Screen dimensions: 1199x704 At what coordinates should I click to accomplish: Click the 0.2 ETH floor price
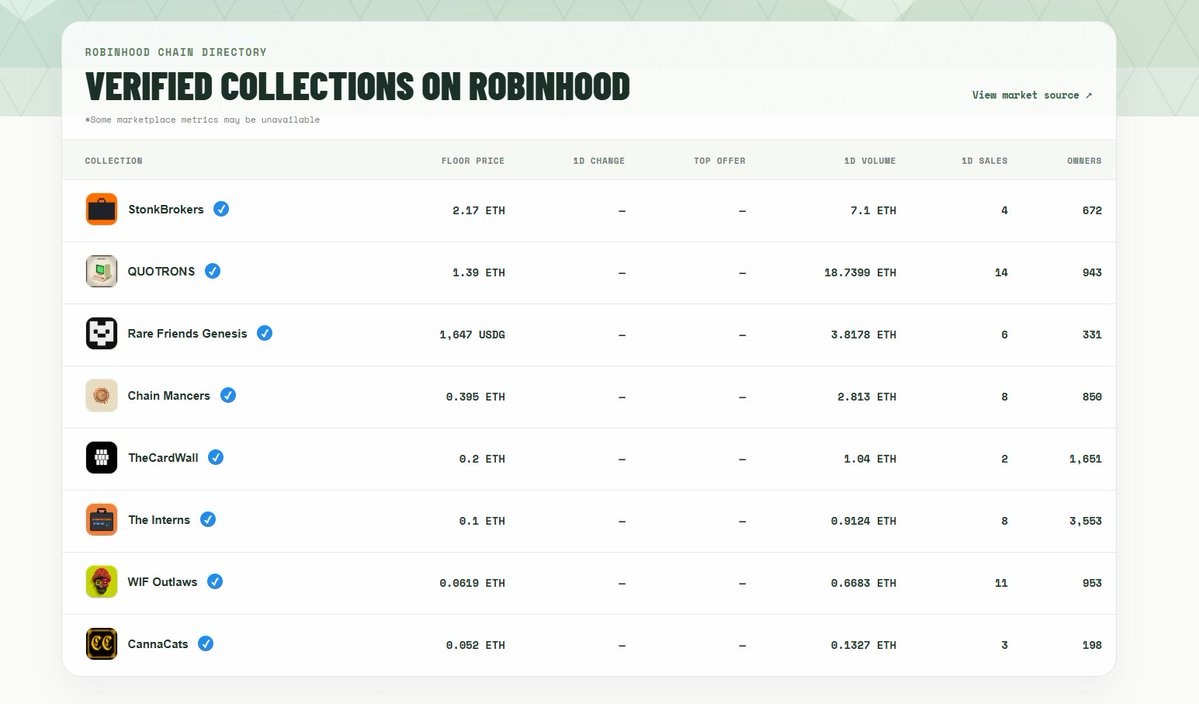[482, 459]
